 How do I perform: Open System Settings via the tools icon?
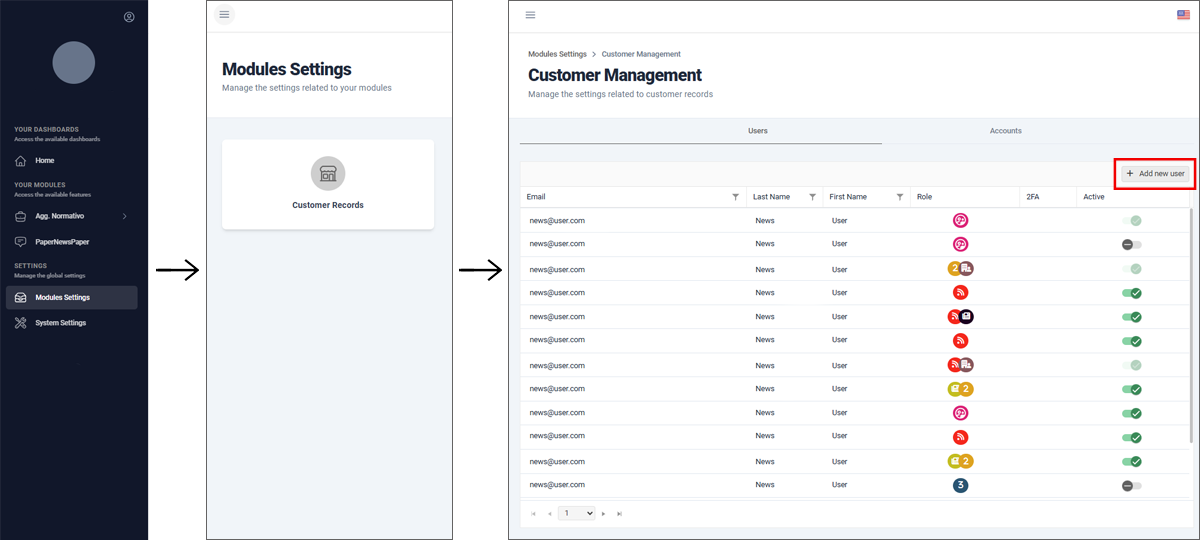(x=21, y=323)
